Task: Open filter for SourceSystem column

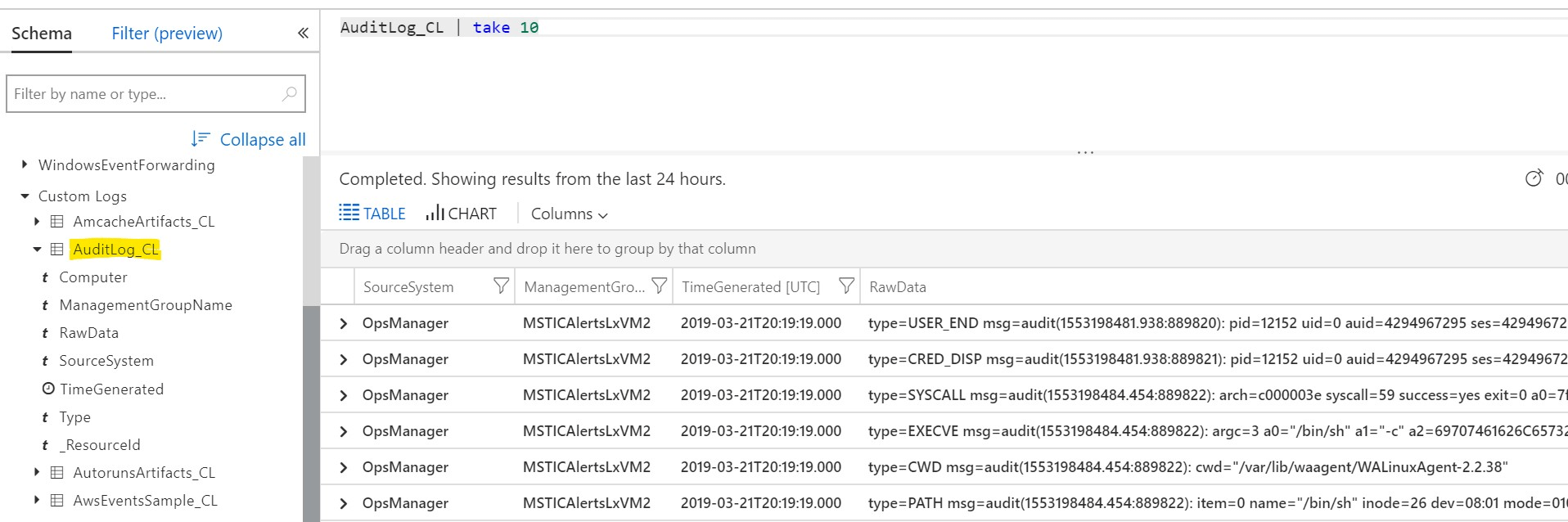Action: pyautogui.click(x=501, y=286)
